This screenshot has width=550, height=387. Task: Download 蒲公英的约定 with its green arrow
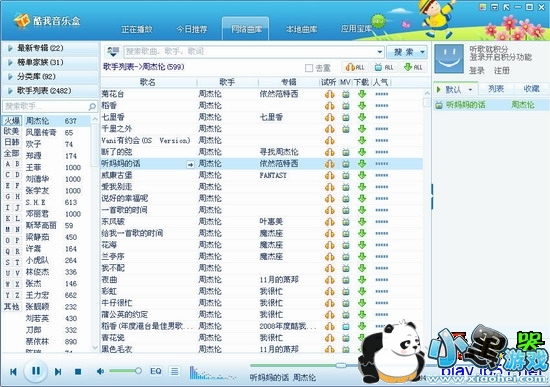point(362,314)
